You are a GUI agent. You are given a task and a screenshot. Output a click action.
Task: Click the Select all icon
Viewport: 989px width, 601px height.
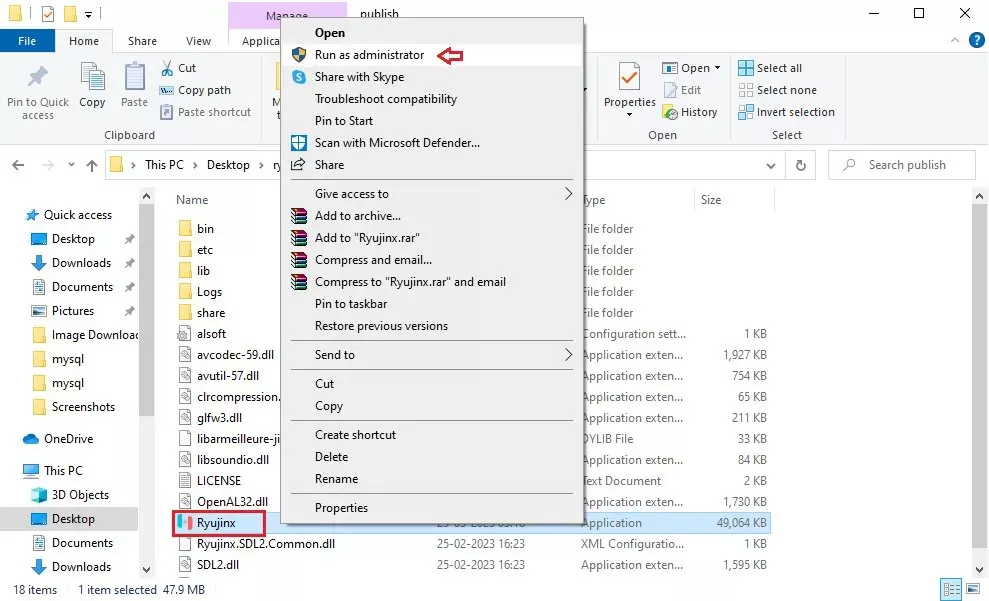746,67
